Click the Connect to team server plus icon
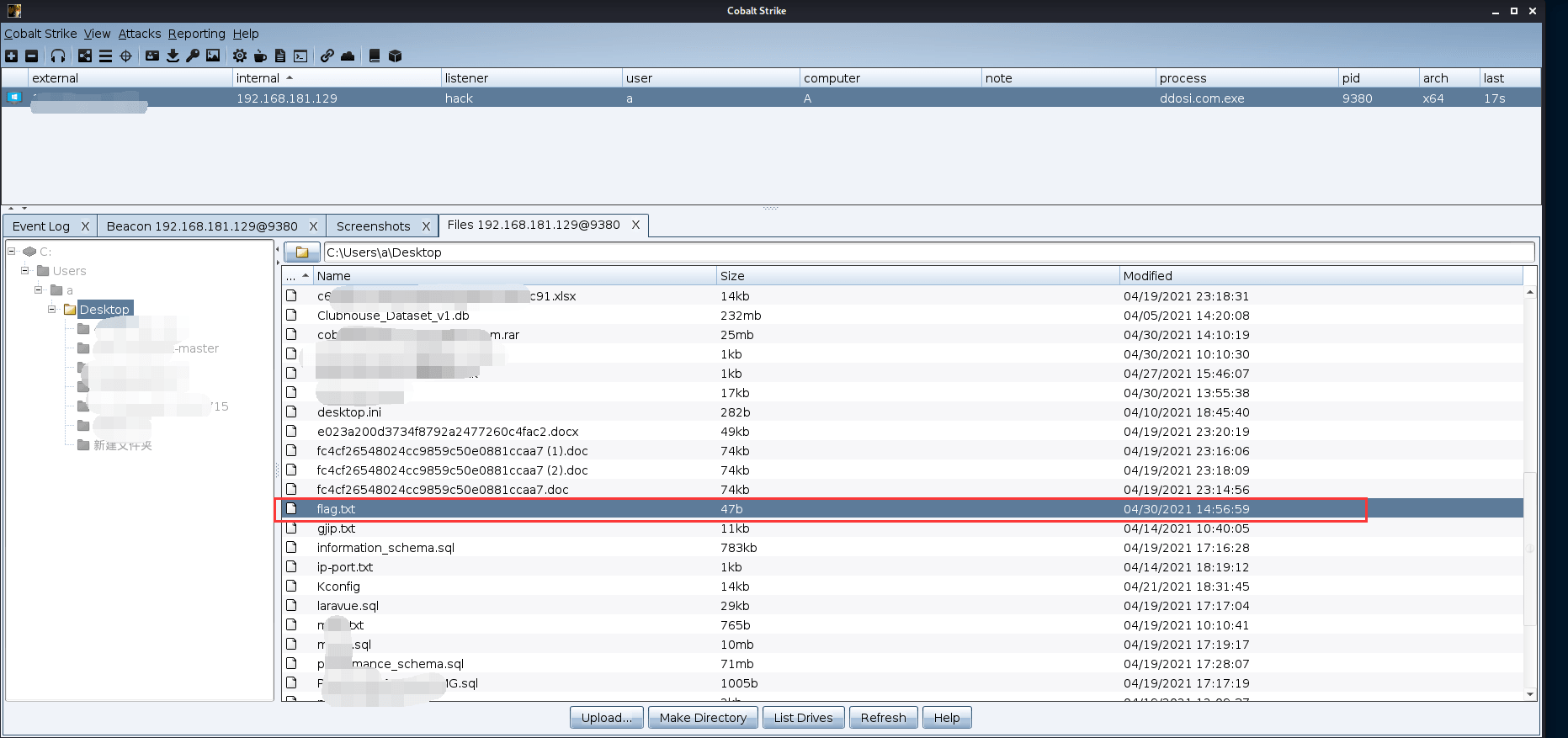This screenshot has width=1568, height=738. click(11, 56)
